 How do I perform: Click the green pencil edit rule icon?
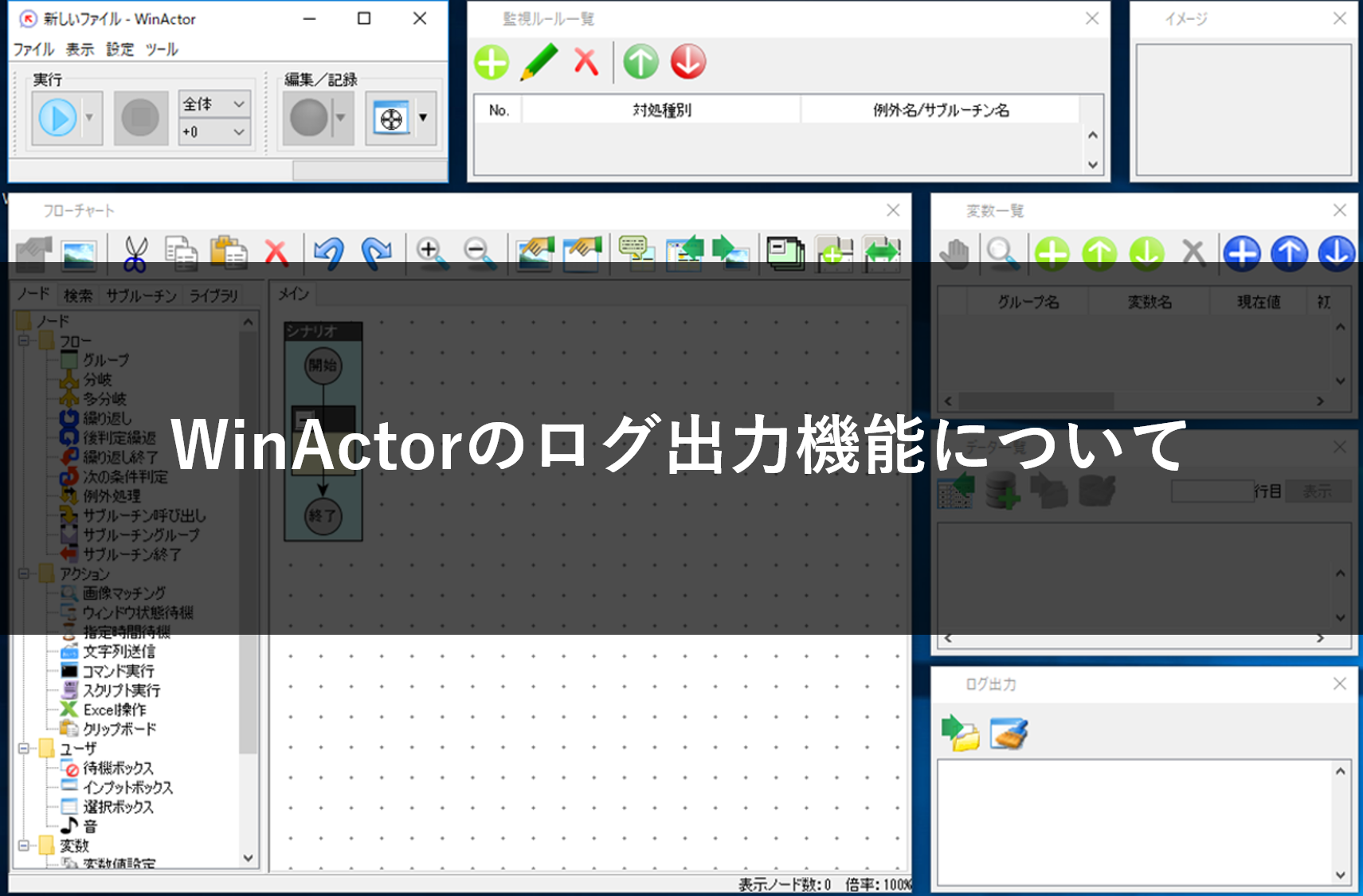pos(539,62)
